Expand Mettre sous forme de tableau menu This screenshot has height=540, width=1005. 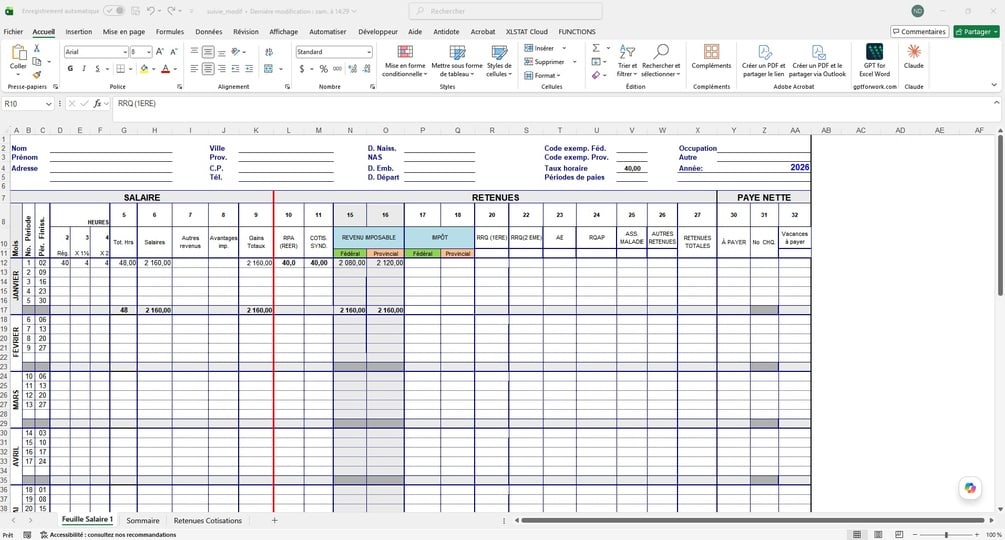click(457, 61)
